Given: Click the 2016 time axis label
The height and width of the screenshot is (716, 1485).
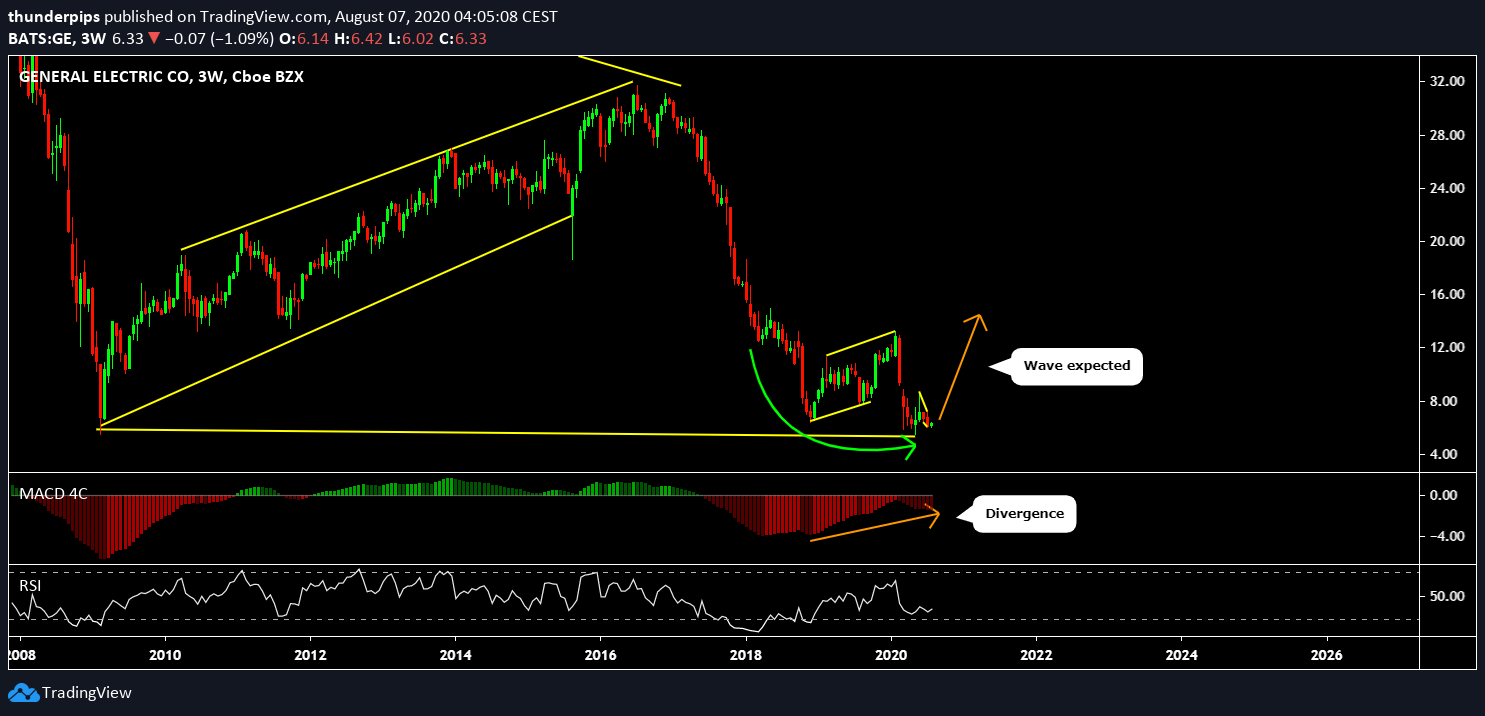Looking at the screenshot, I should point(600,656).
